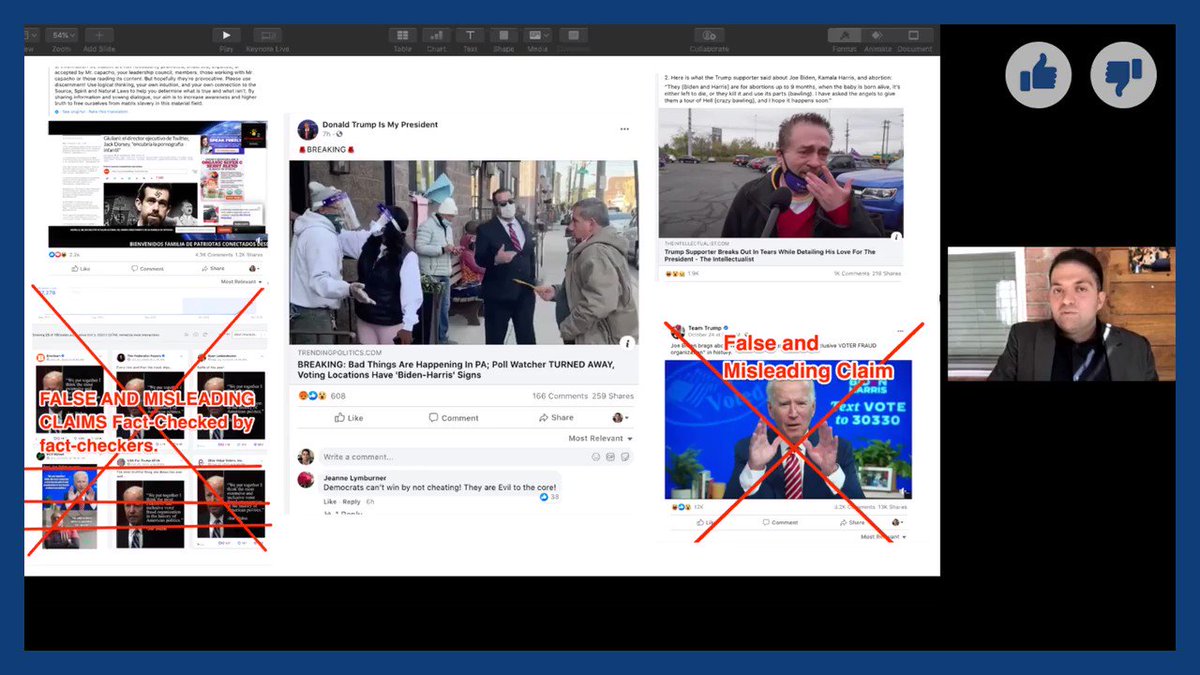Click the THEINTELLECTUALIST.COM source link

pyautogui.click(x=699, y=243)
